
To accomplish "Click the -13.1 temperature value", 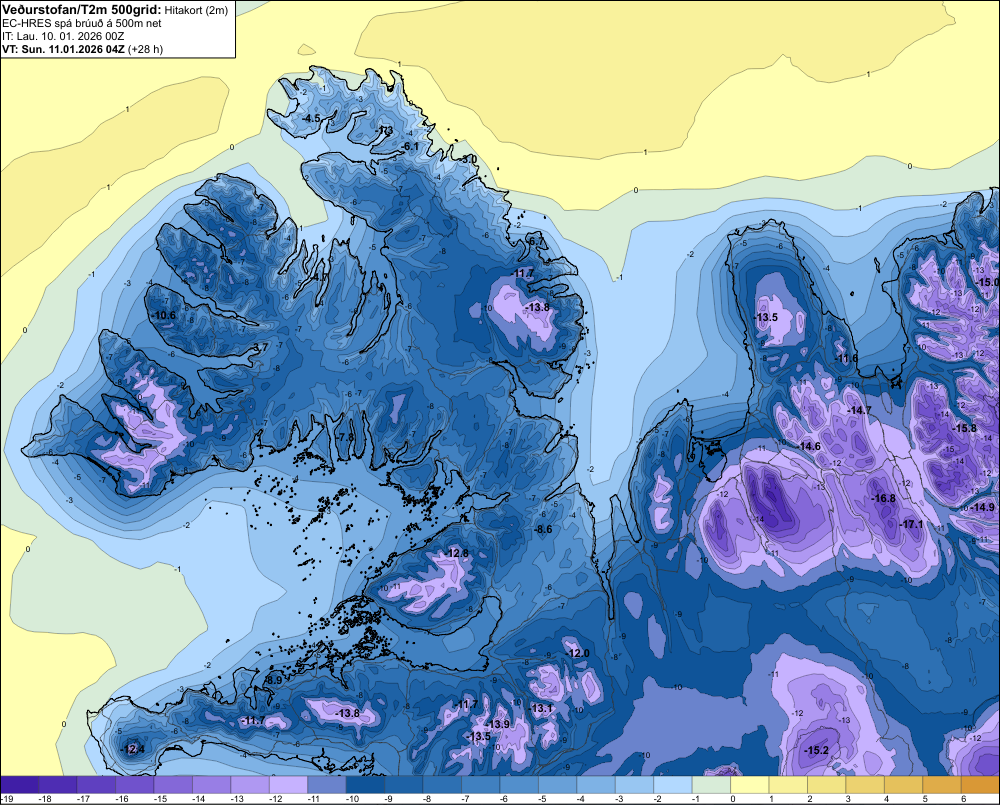I will [541, 708].
